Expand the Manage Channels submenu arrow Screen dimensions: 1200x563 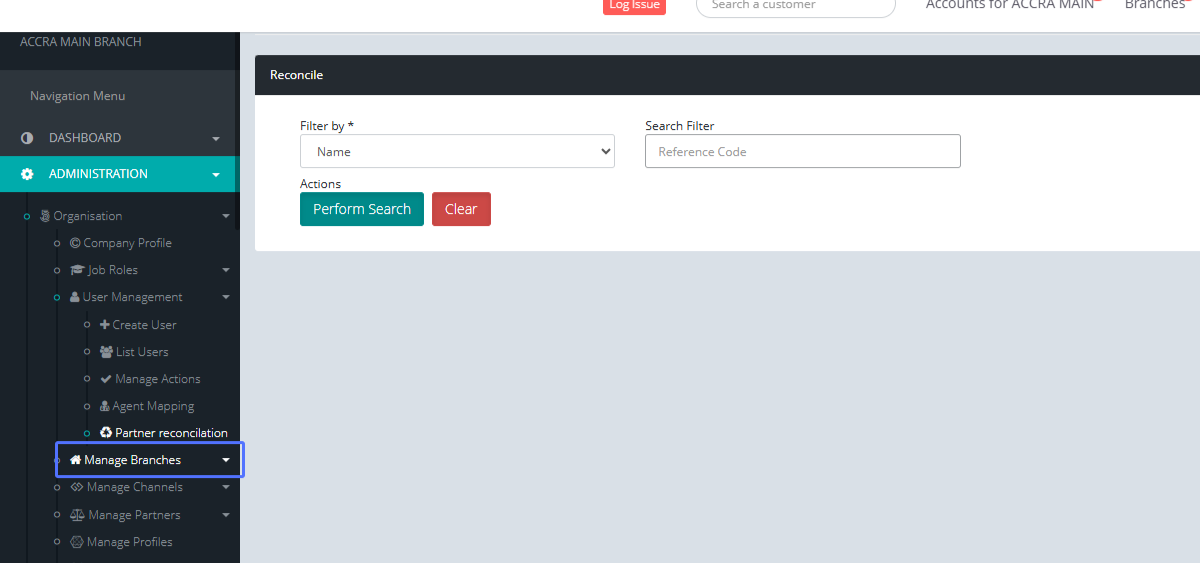[226, 488]
